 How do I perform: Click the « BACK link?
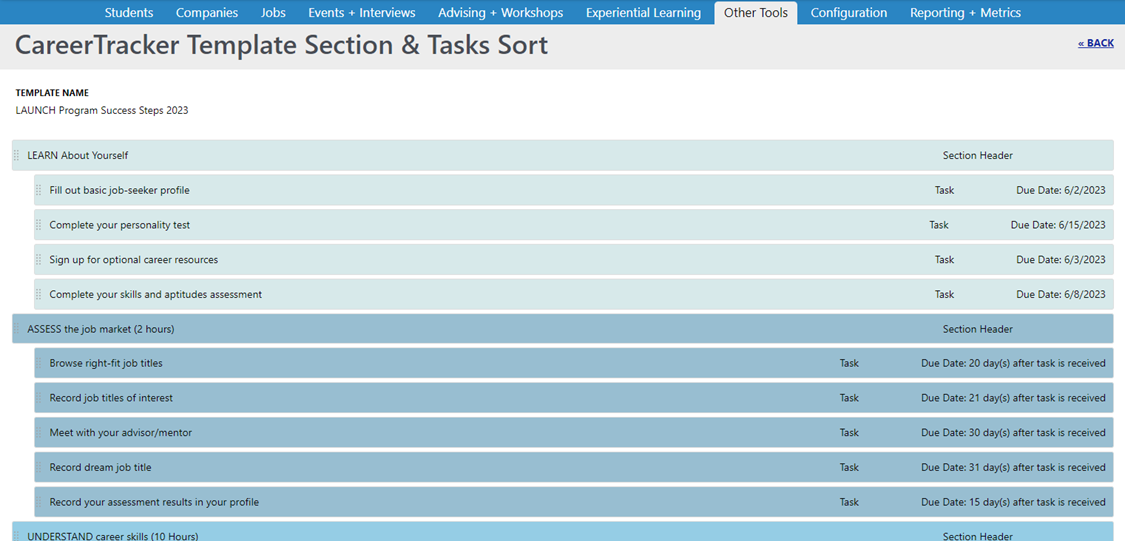click(1096, 44)
